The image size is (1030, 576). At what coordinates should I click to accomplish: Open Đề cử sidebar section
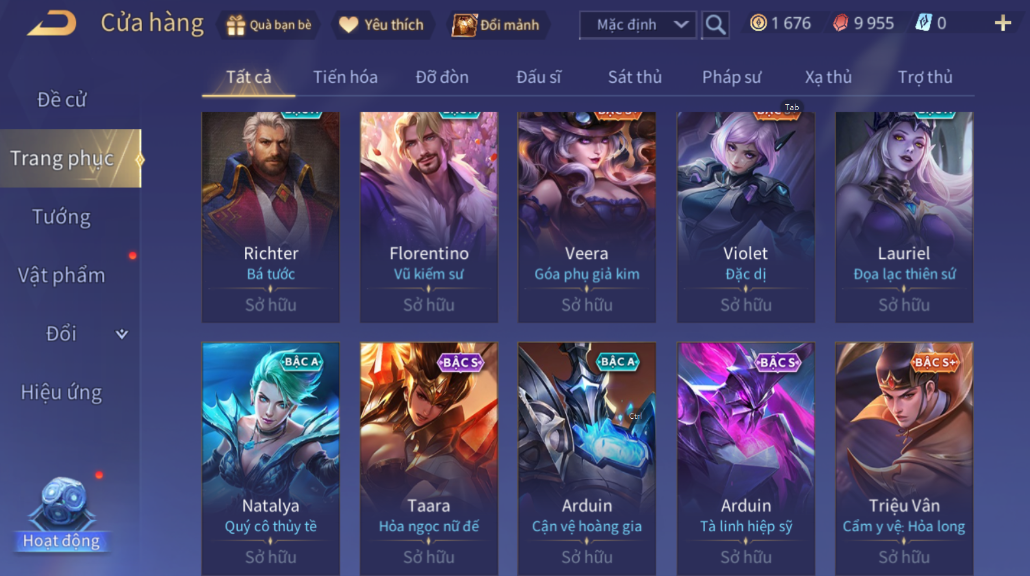click(x=61, y=100)
